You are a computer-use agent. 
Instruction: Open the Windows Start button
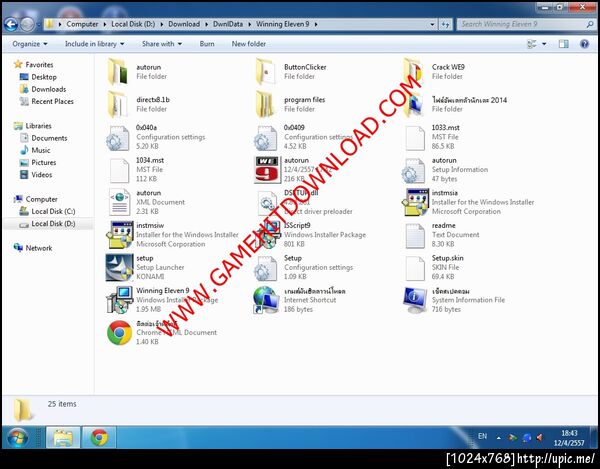[16, 437]
